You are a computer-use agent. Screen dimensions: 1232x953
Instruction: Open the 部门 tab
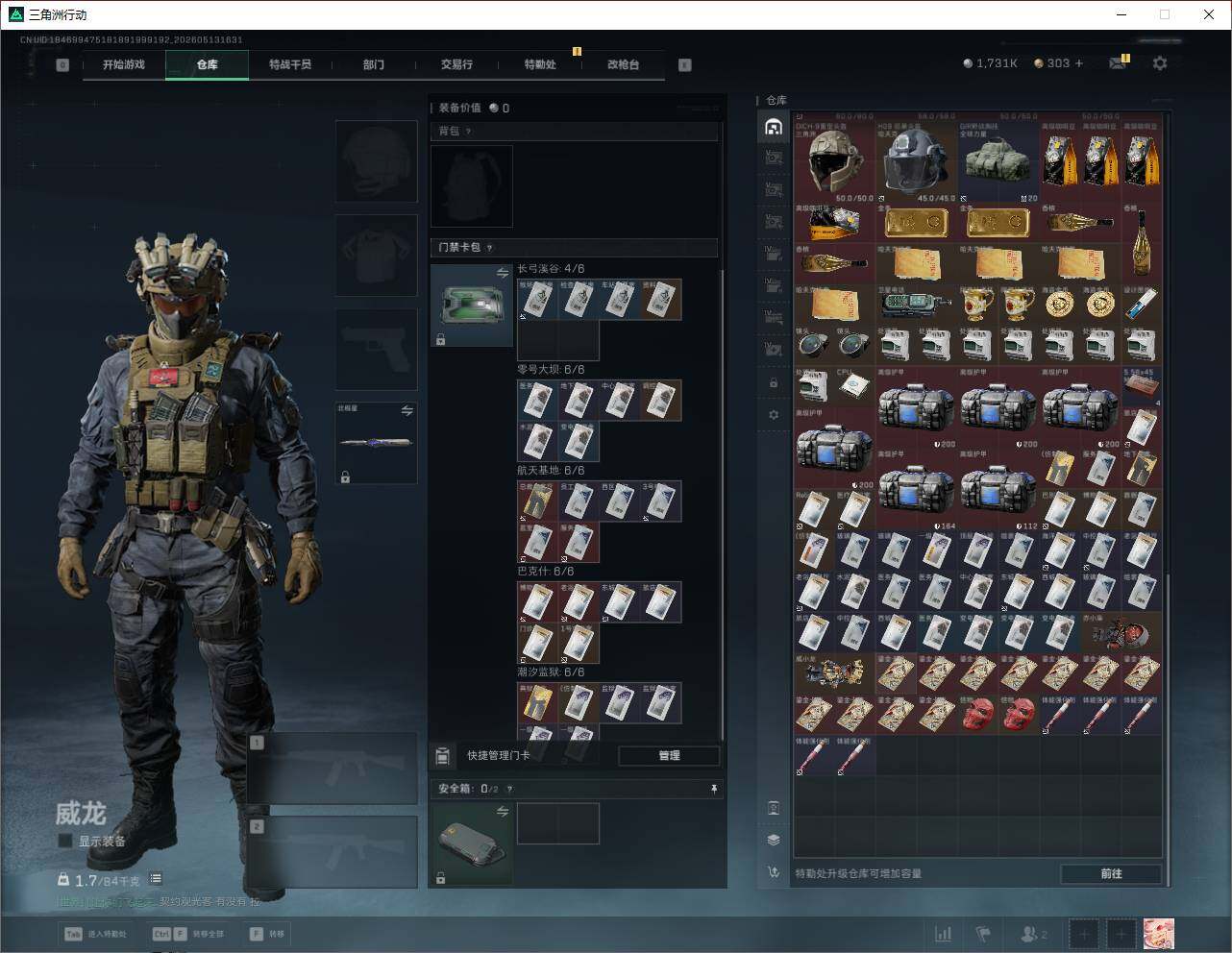374,64
